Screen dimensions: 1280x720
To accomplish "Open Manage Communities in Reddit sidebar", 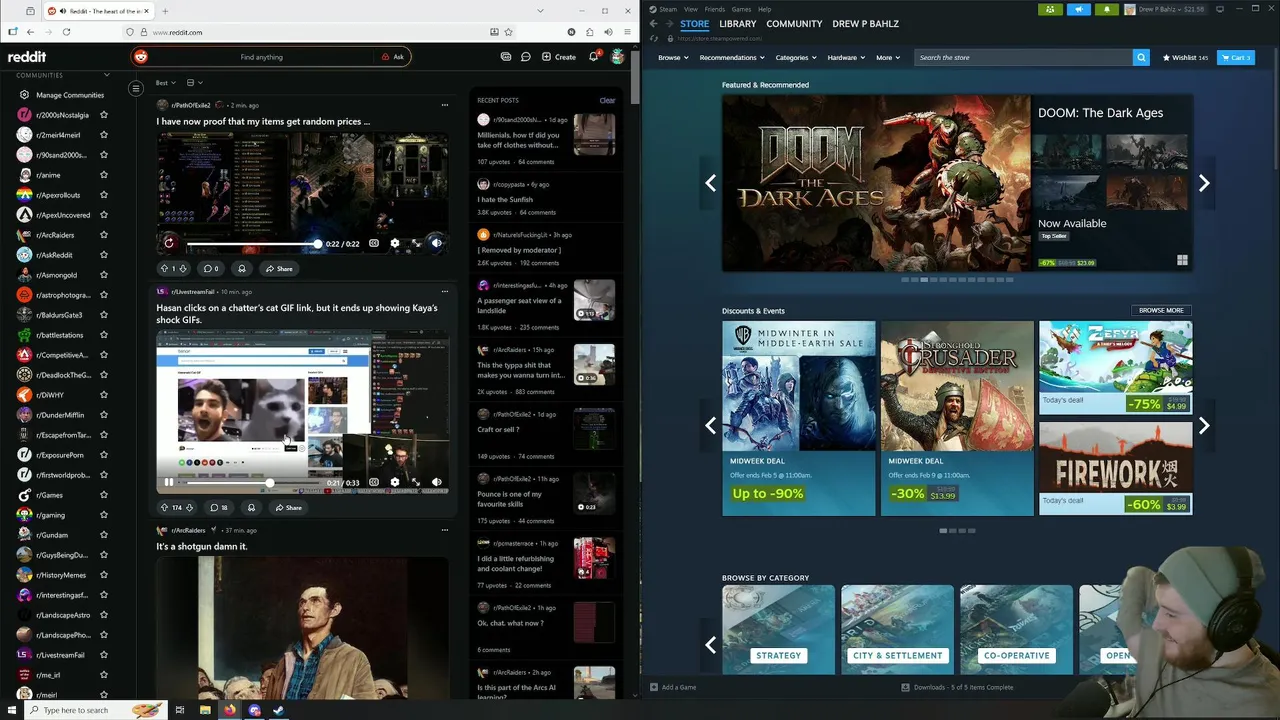I will click(60, 95).
